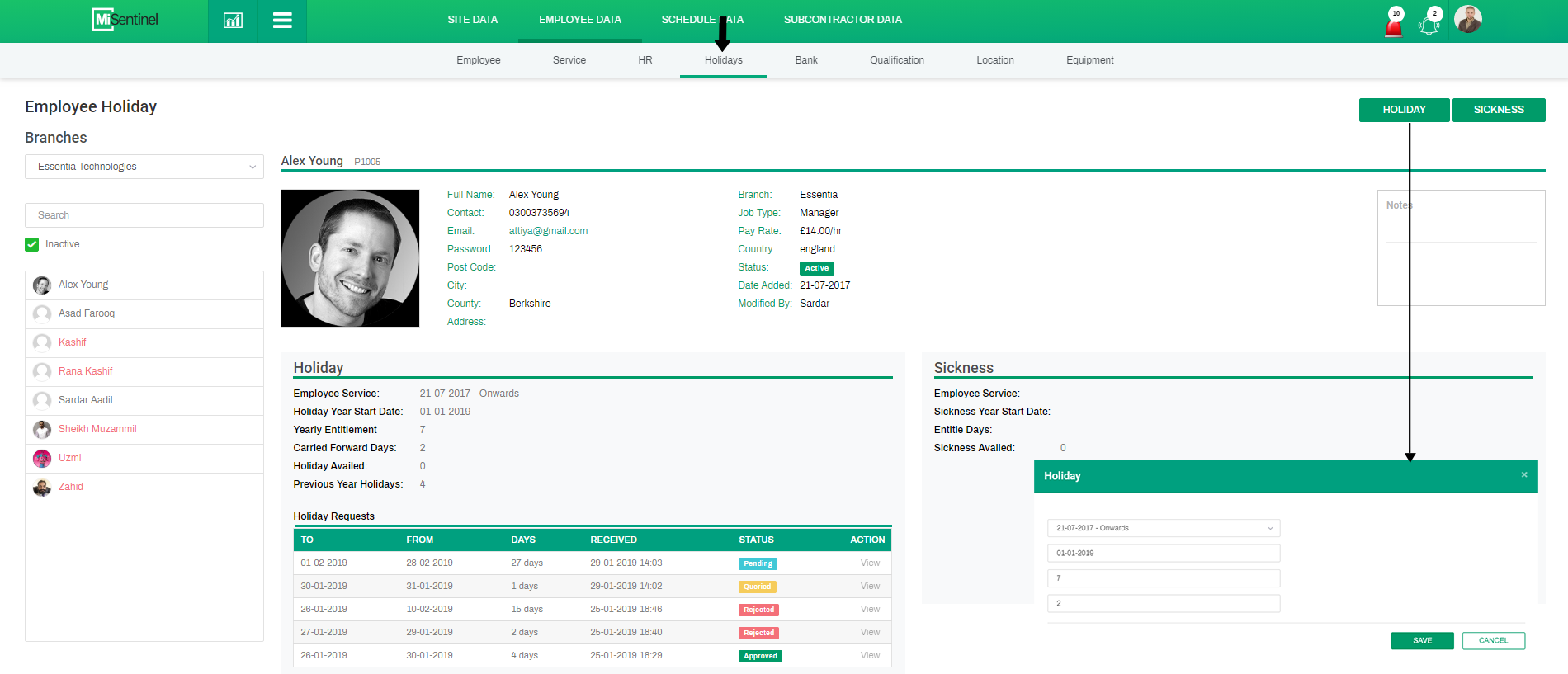Open the SITE DATA menu
This screenshot has width=1568, height=674.
pyautogui.click(x=472, y=20)
